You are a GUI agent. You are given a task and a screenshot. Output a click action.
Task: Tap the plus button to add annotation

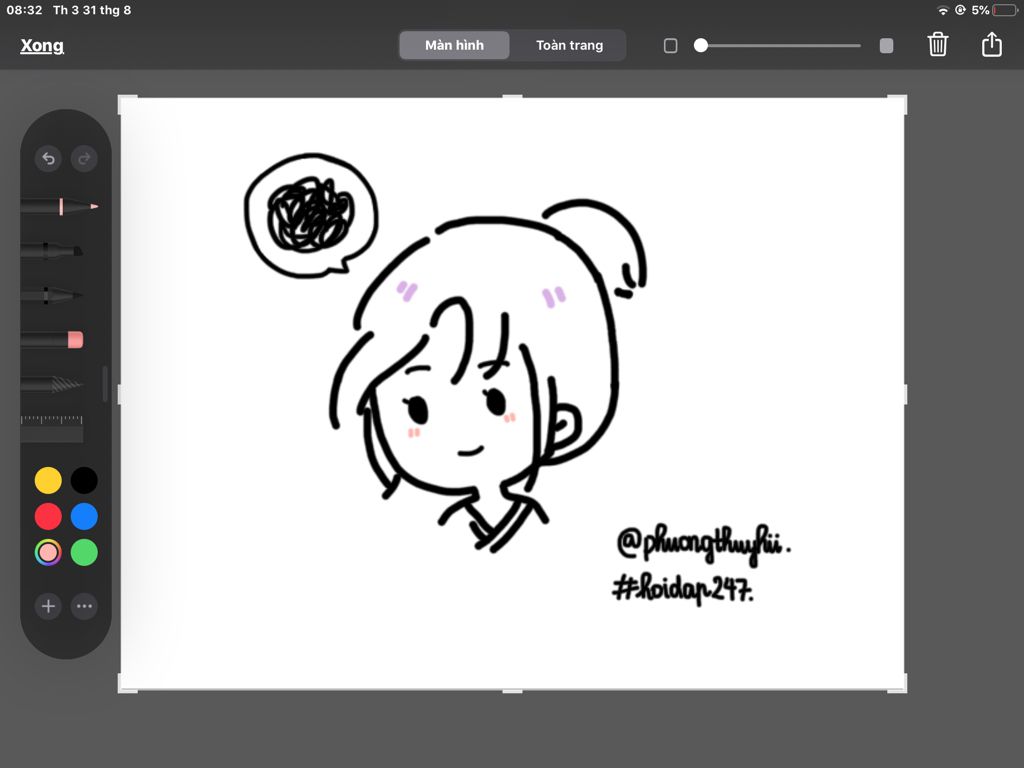click(48, 606)
